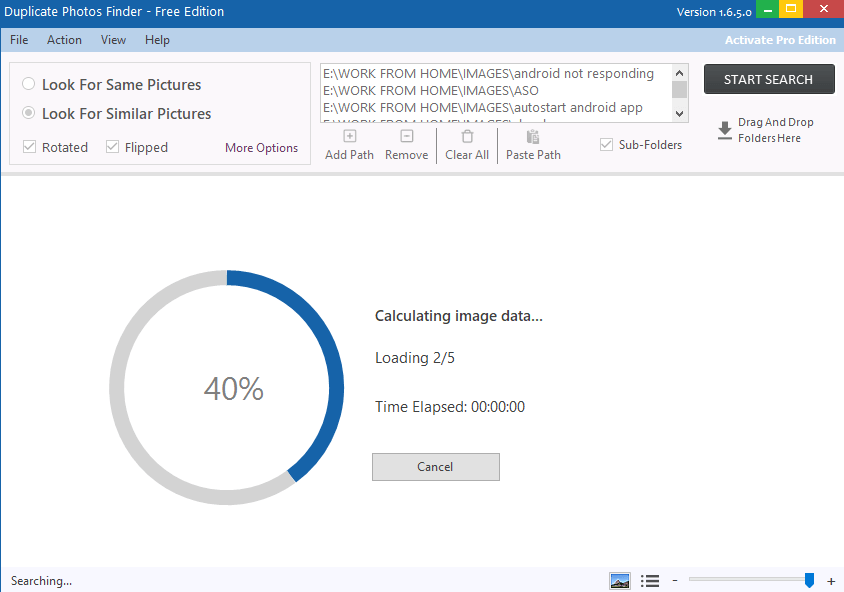Toggle the Flipped checkbox
The height and width of the screenshot is (592, 844).
(x=112, y=146)
